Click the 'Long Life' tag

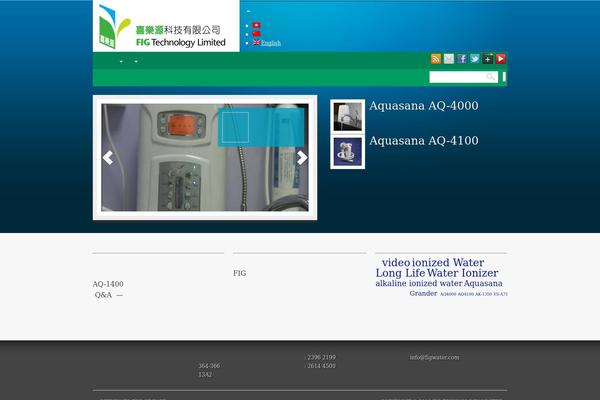(400, 273)
